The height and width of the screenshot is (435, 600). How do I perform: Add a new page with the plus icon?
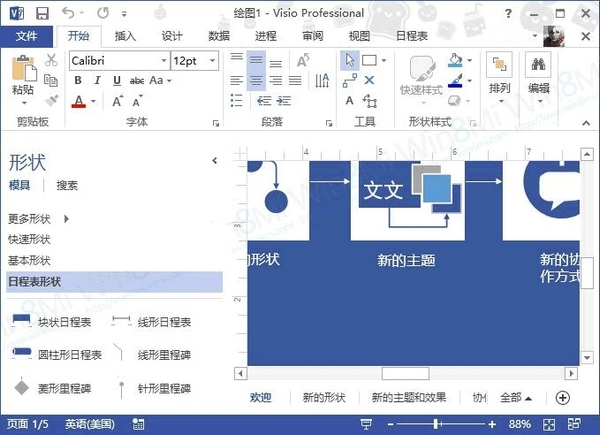(x=563, y=397)
